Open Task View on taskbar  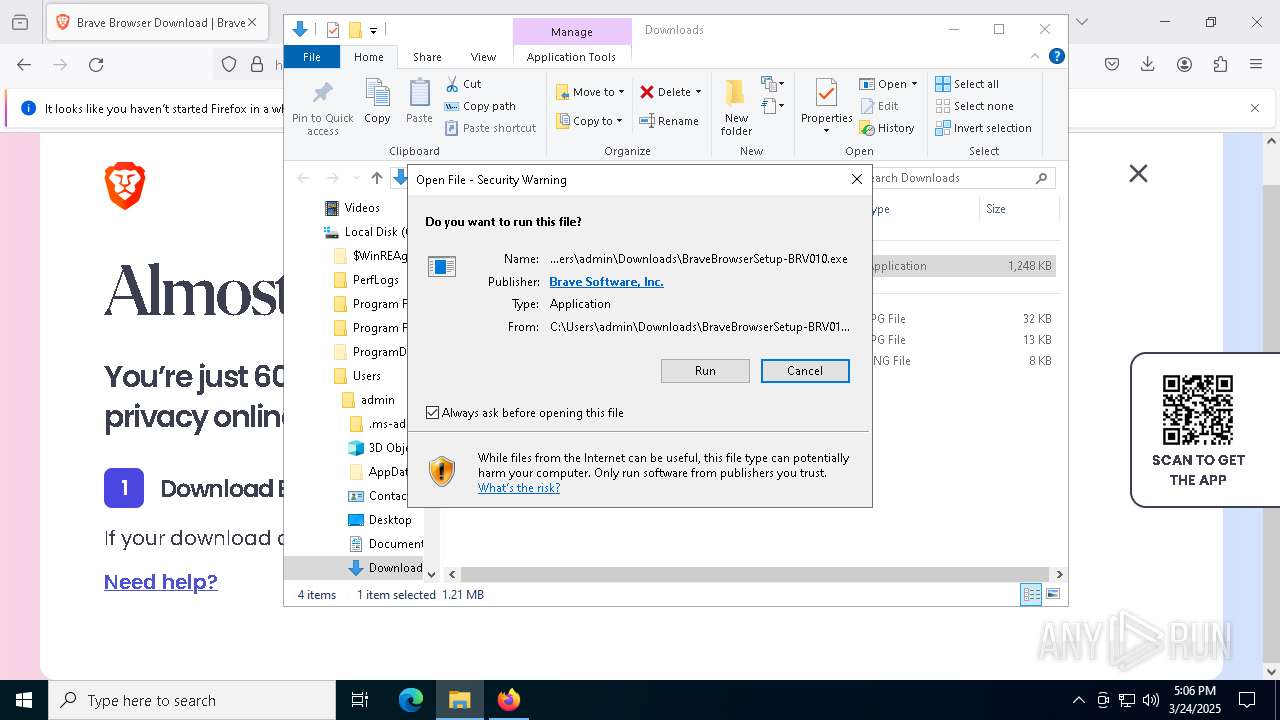pos(360,700)
